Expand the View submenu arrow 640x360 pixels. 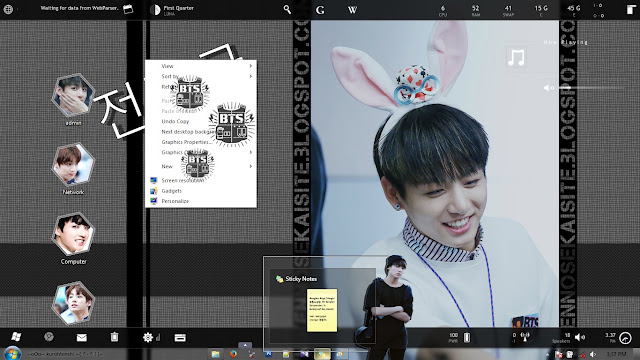pos(251,66)
